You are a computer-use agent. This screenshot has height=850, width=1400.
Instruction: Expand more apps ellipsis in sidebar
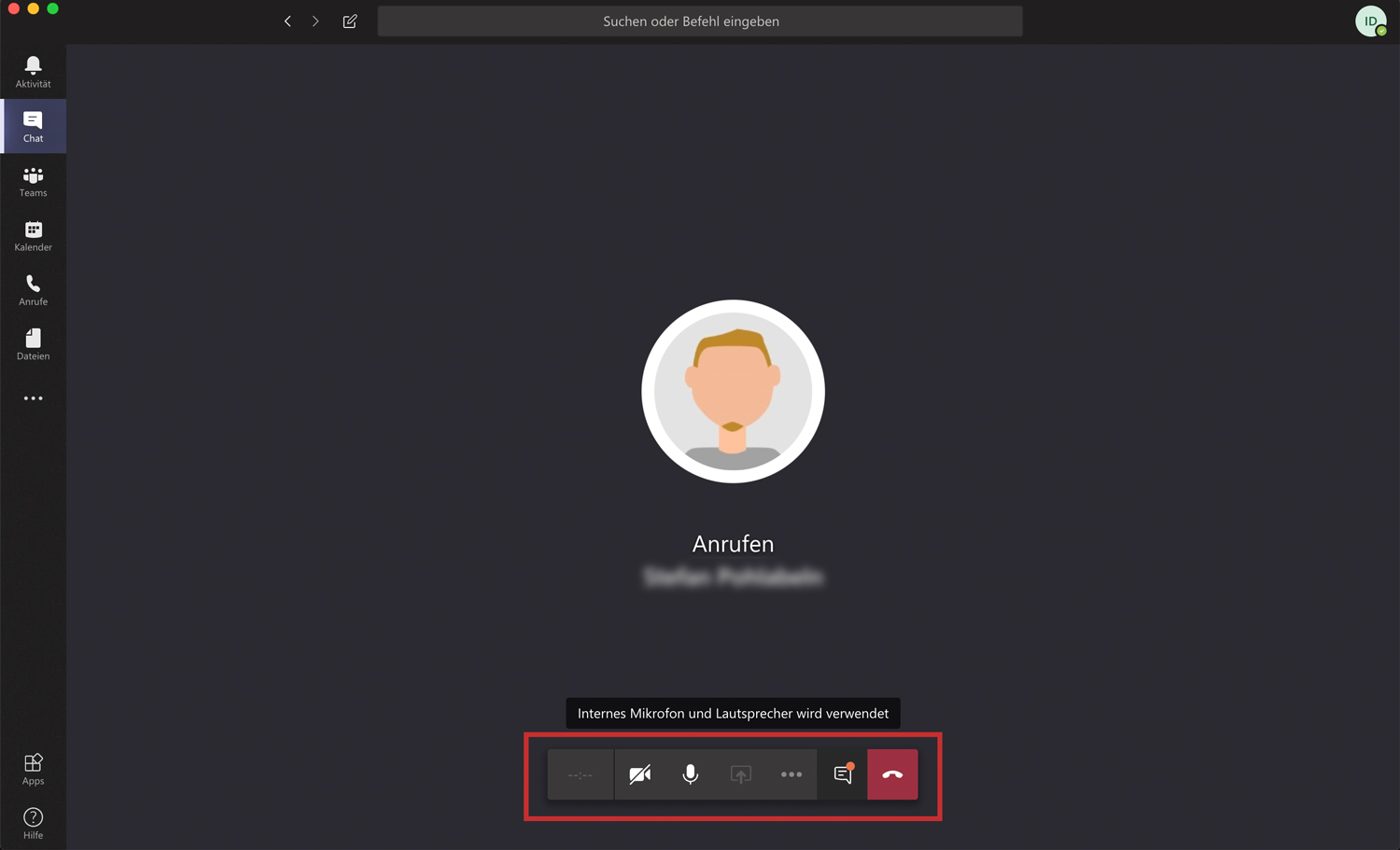pyautogui.click(x=33, y=398)
